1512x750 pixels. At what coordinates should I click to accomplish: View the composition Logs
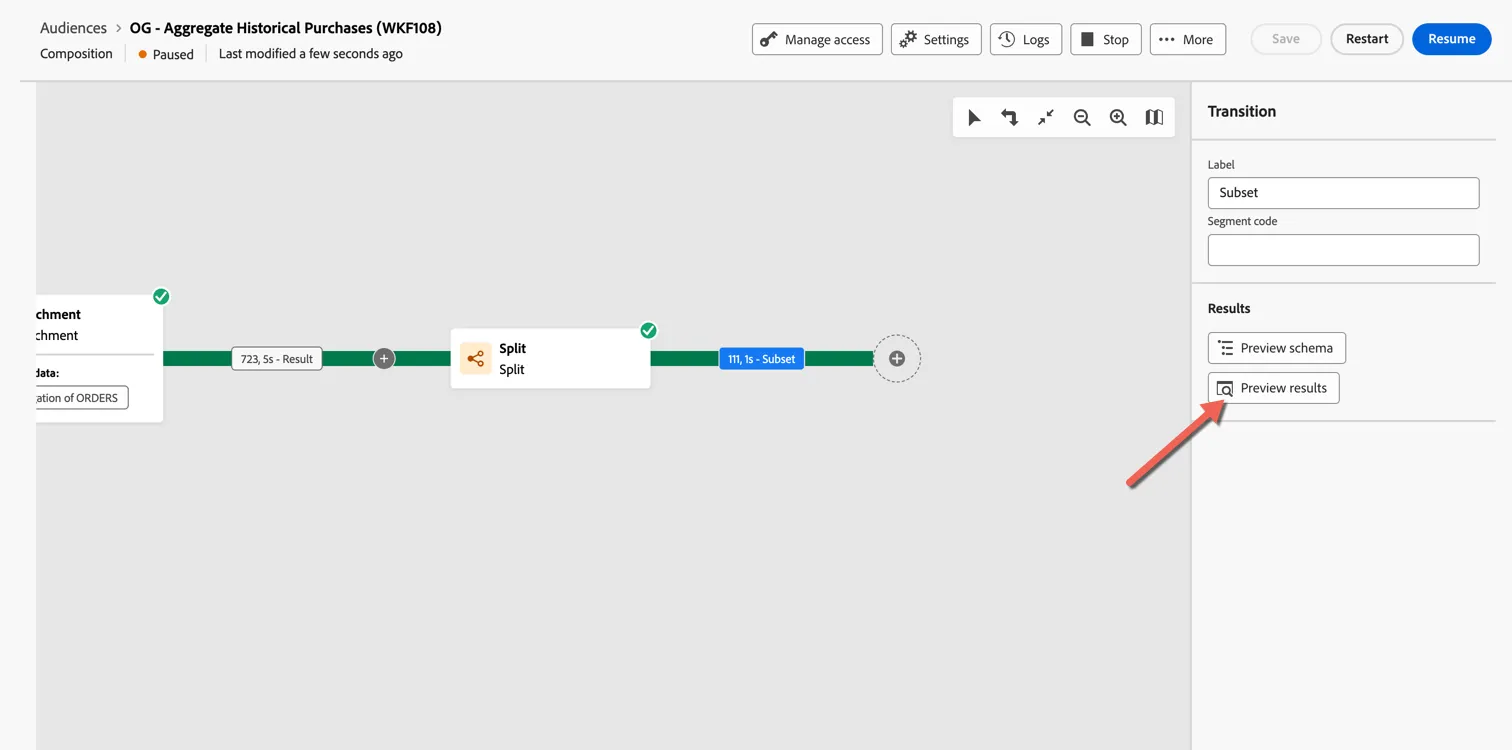(1026, 39)
